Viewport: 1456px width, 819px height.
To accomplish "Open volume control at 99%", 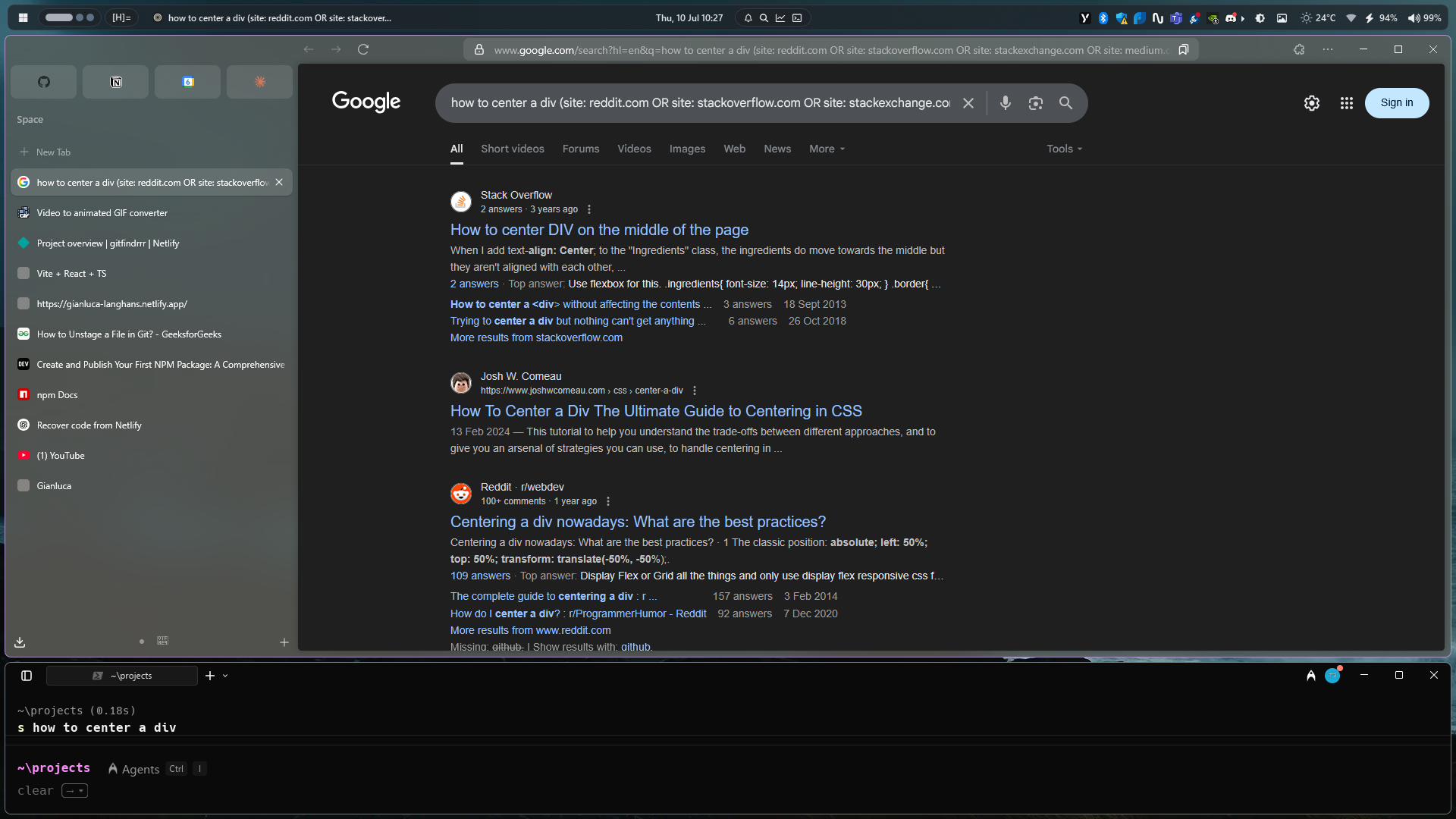I will (x=1425, y=18).
